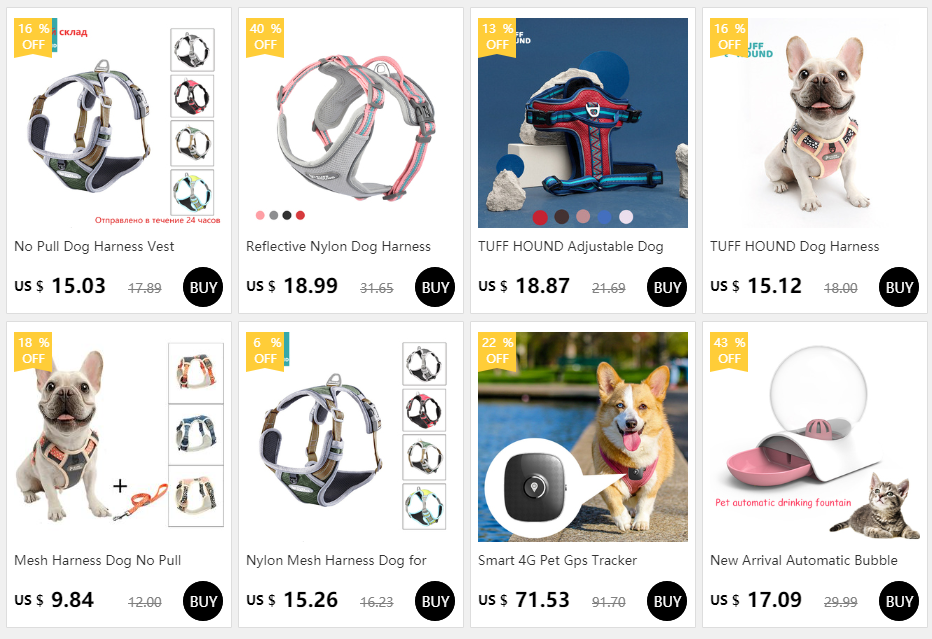The image size is (932, 639).
Task: Select the pink color dot under Reflective Nylon Harness
Action: pos(260,215)
